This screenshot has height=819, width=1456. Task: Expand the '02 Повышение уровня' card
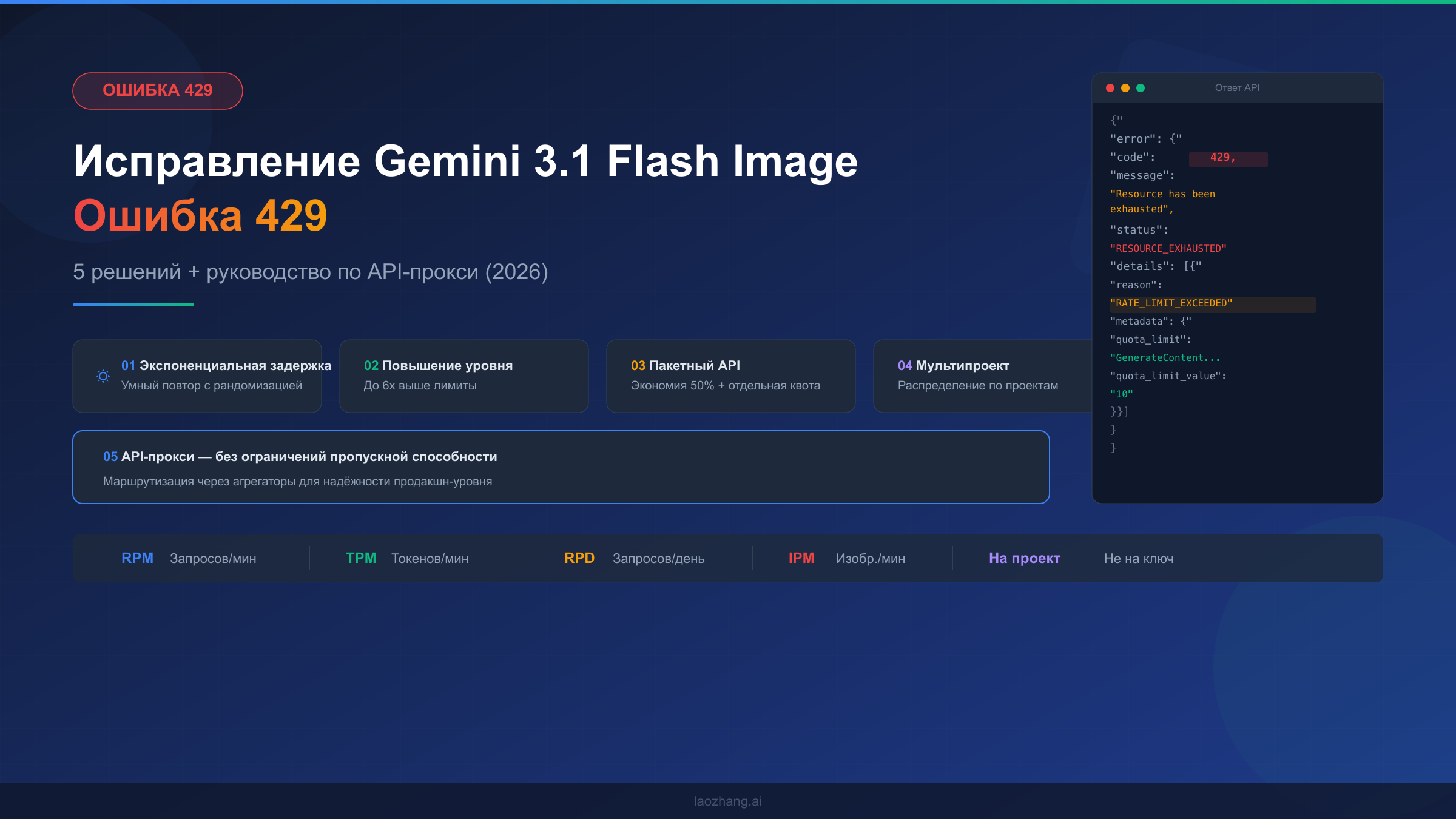(464, 375)
